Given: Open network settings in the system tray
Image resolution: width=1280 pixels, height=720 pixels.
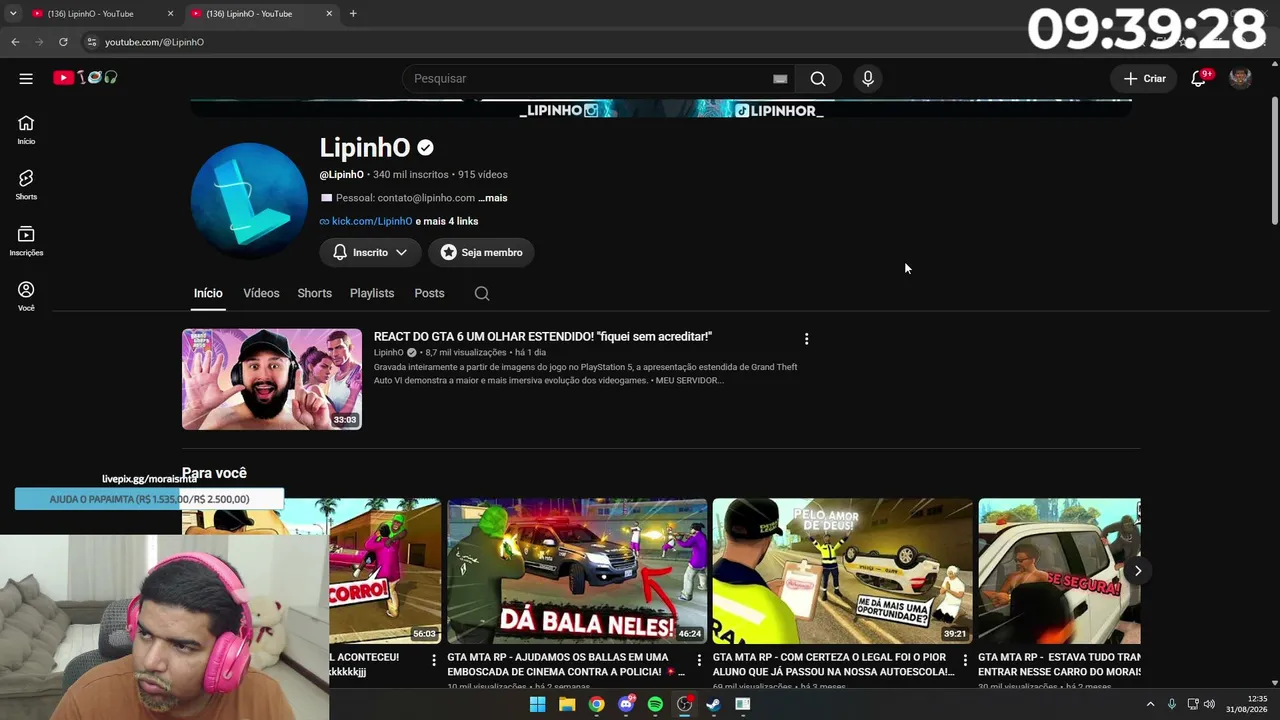Looking at the screenshot, I should [x=1192, y=704].
